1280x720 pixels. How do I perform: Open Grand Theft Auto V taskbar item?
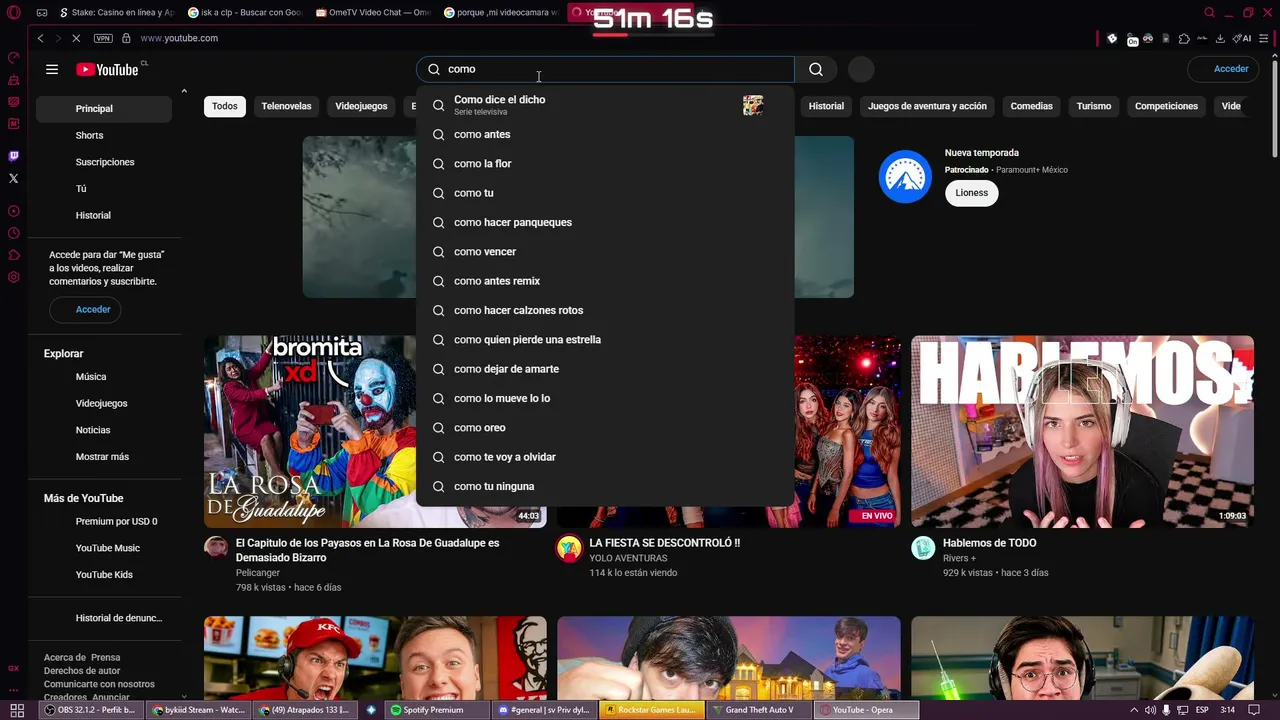[x=760, y=710]
